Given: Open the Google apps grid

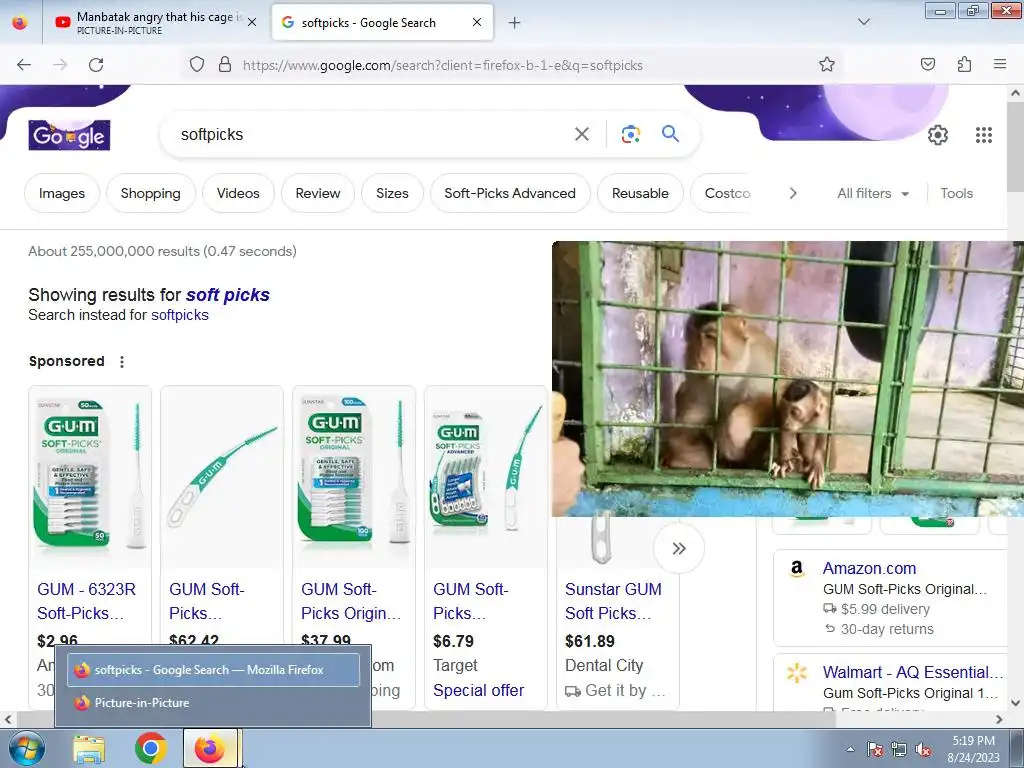Looking at the screenshot, I should point(984,135).
